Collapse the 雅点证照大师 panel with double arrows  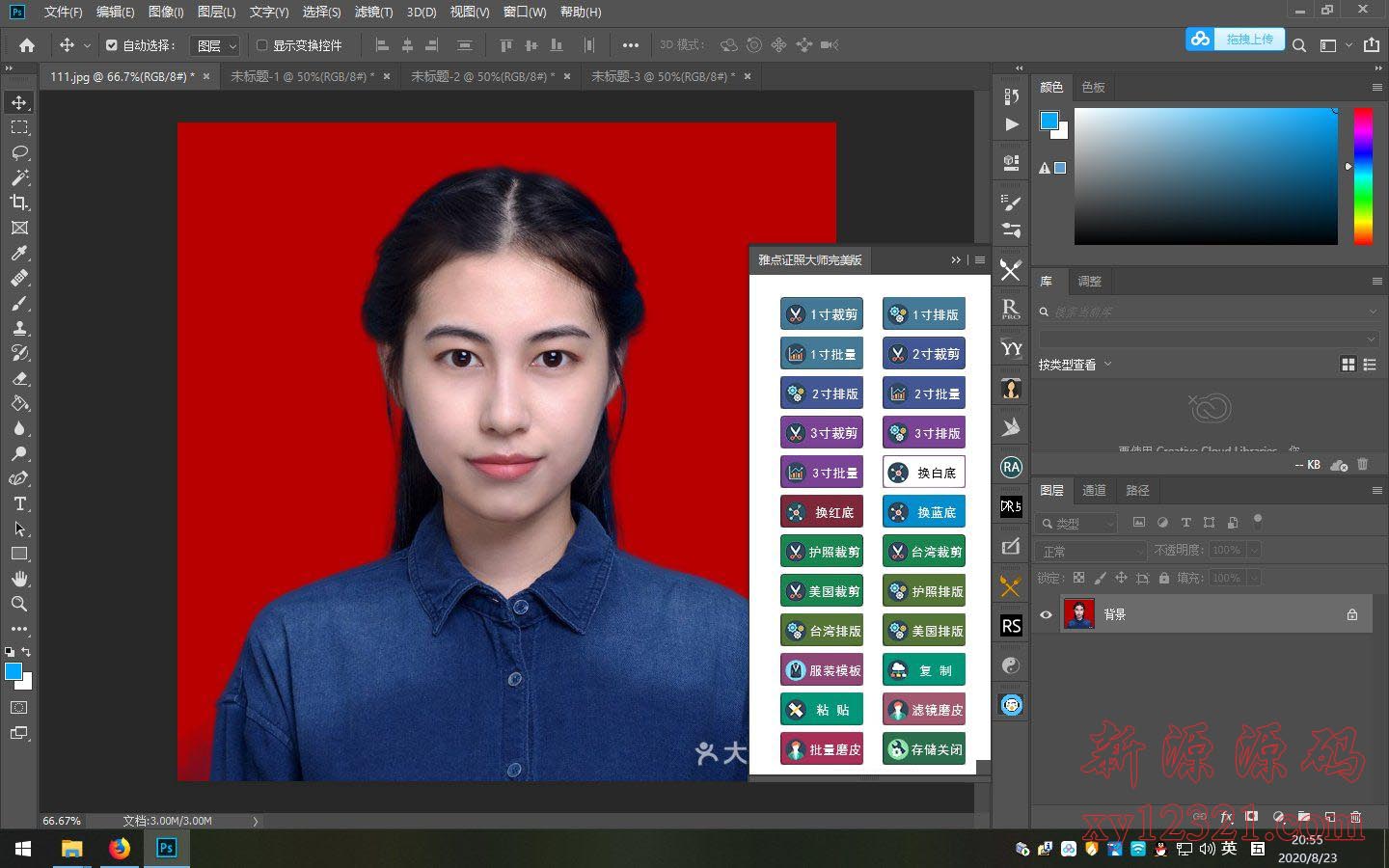(x=956, y=259)
